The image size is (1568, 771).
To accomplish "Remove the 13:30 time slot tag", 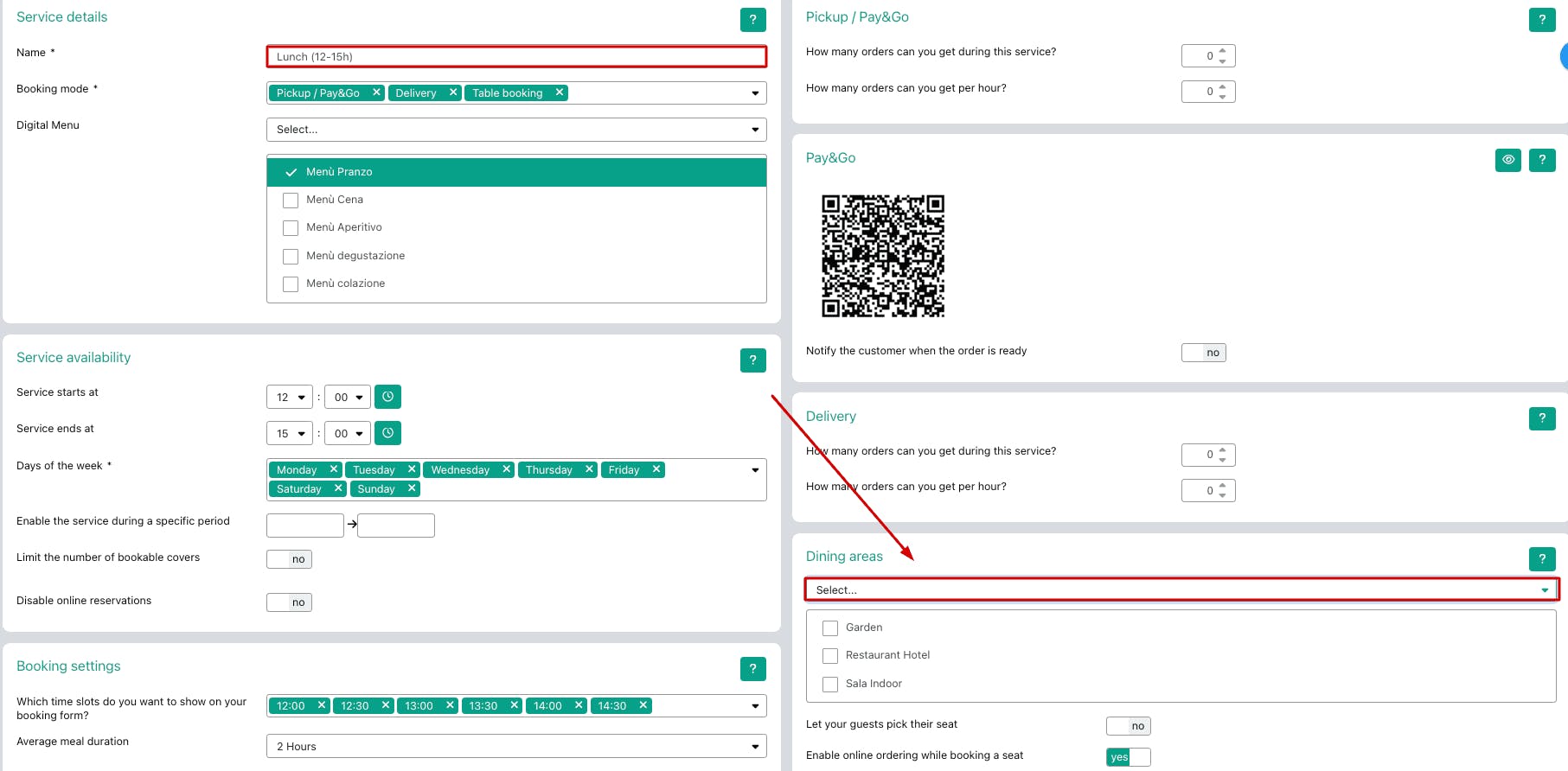I will pyautogui.click(x=515, y=705).
